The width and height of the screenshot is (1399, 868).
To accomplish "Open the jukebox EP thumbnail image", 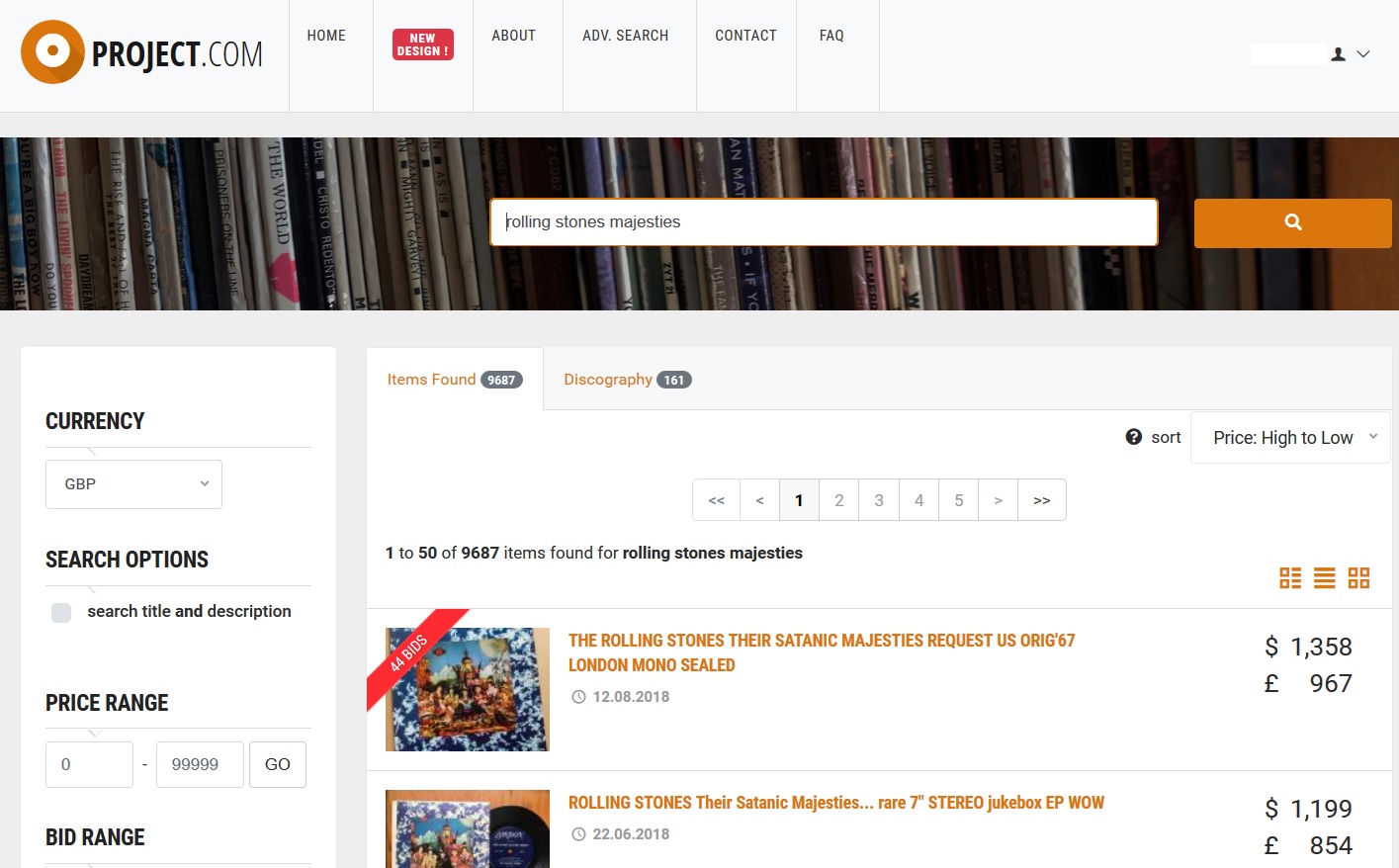I will (468, 828).
